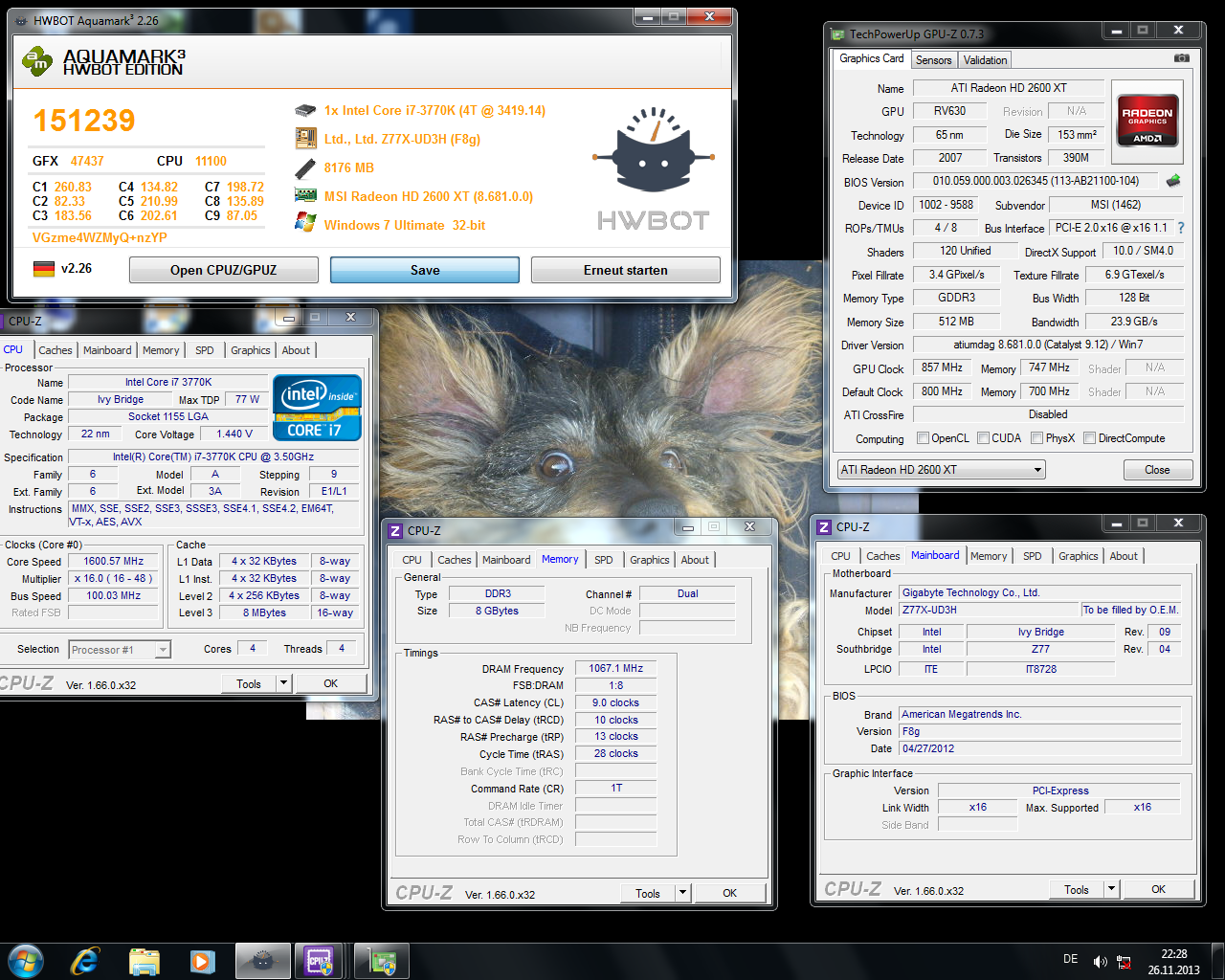1225x980 pixels.
Task: Toggle the PhysX checkbox in GPU-Z
Action: click(1036, 438)
